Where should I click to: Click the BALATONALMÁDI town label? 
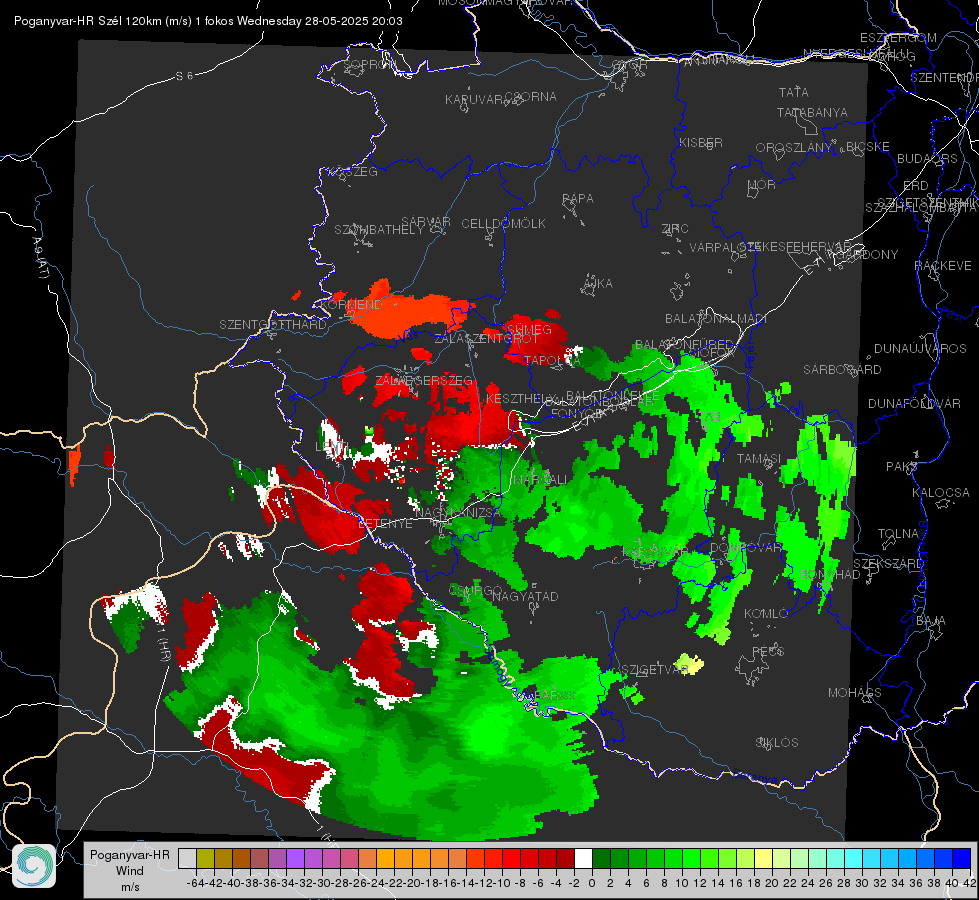[716, 319]
